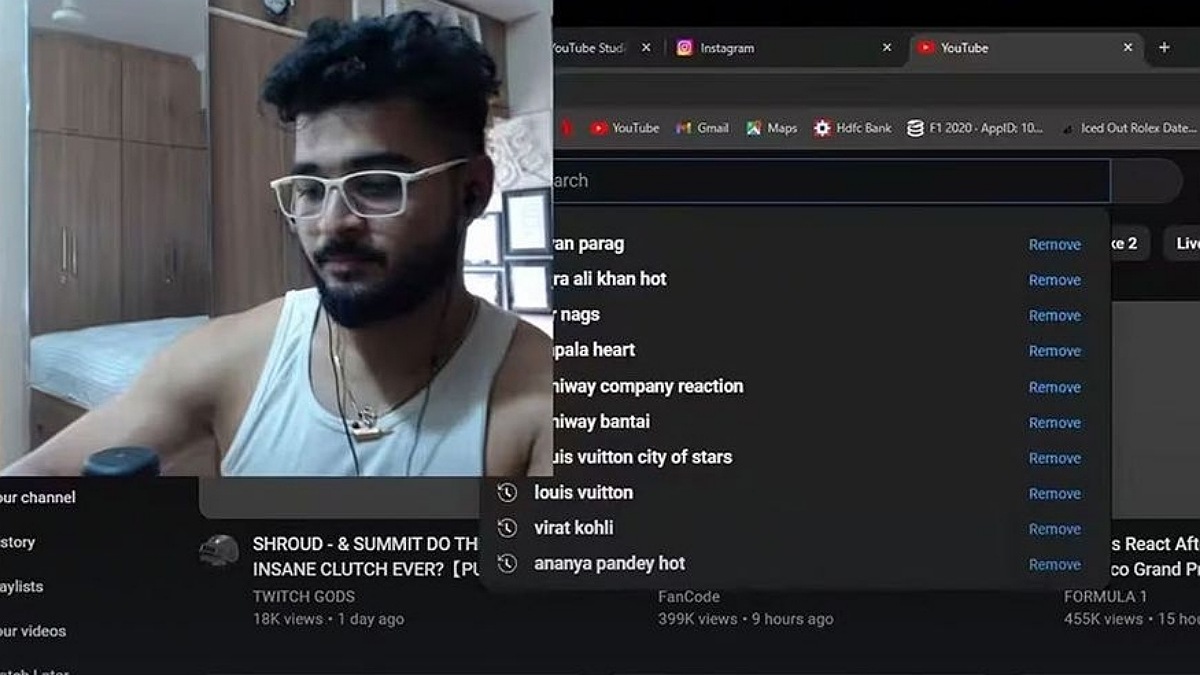Image resolution: width=1200 pixels, height=675 pixels.
Task: Open the Maps bookmark
Action: click(771, 128)
